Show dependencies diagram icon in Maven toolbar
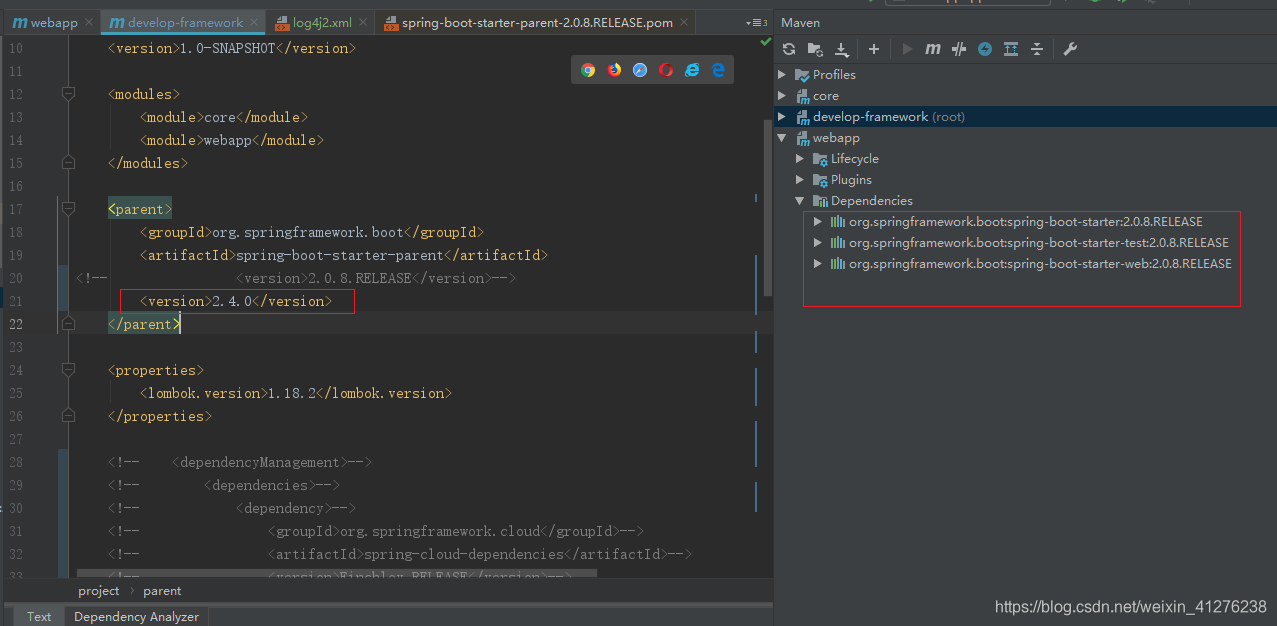 pos(1011,49)
